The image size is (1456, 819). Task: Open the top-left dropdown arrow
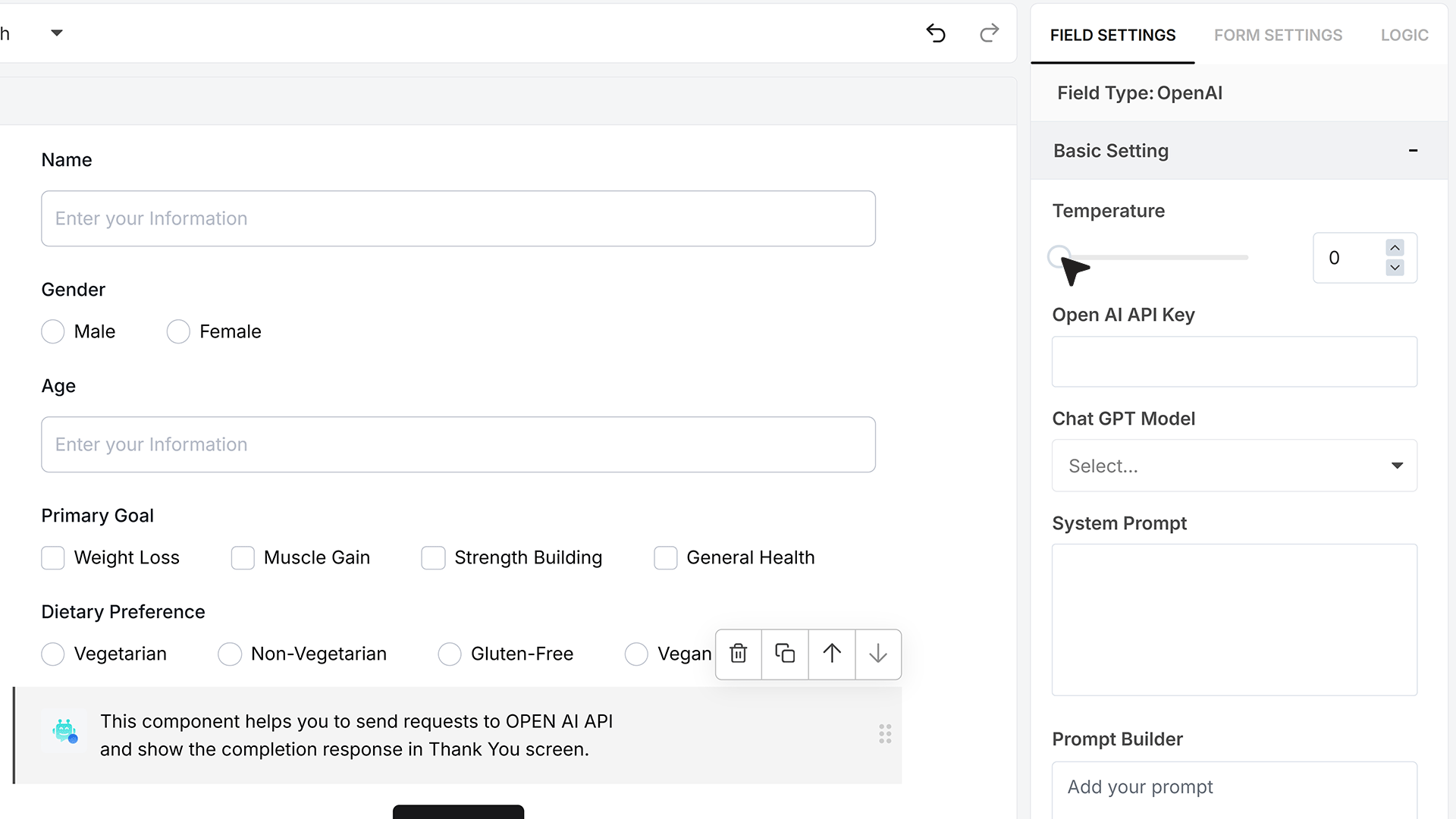pos(57,33)
